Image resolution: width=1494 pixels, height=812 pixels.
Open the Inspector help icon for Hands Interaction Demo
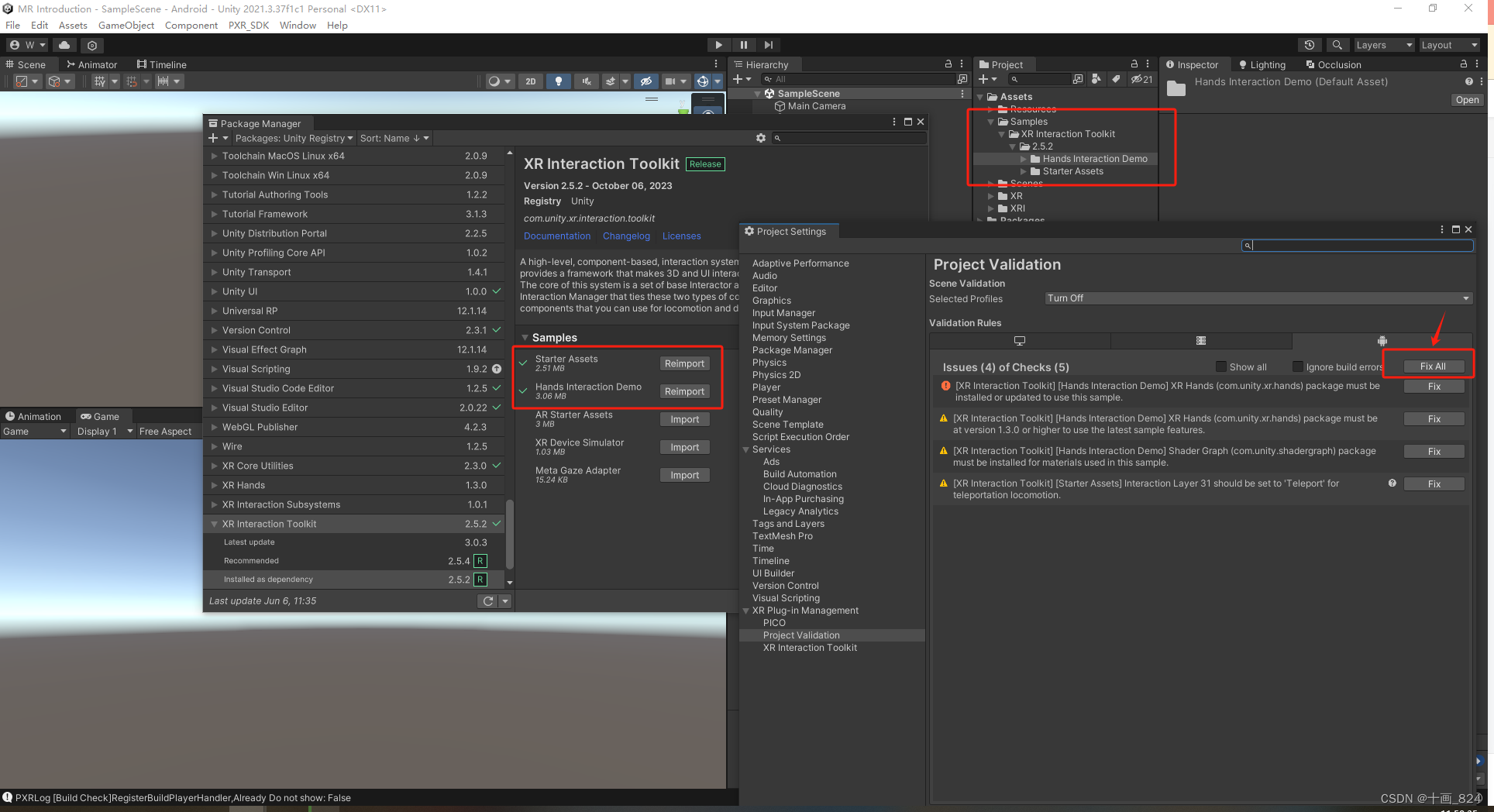1468,81
